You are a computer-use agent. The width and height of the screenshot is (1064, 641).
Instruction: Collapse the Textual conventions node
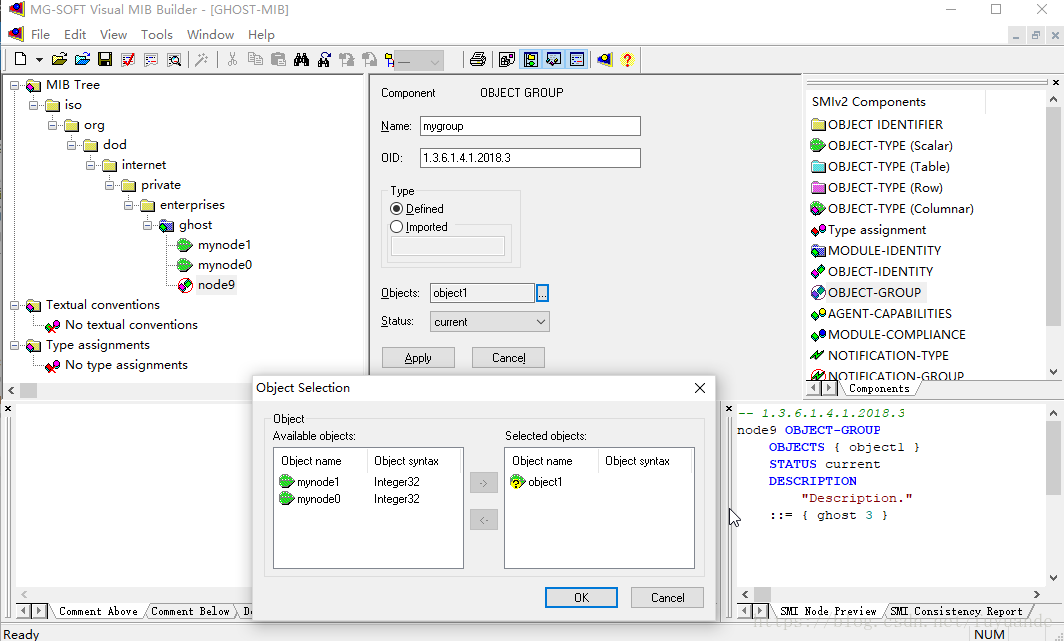pyautogui.click(x=14, y=305)
